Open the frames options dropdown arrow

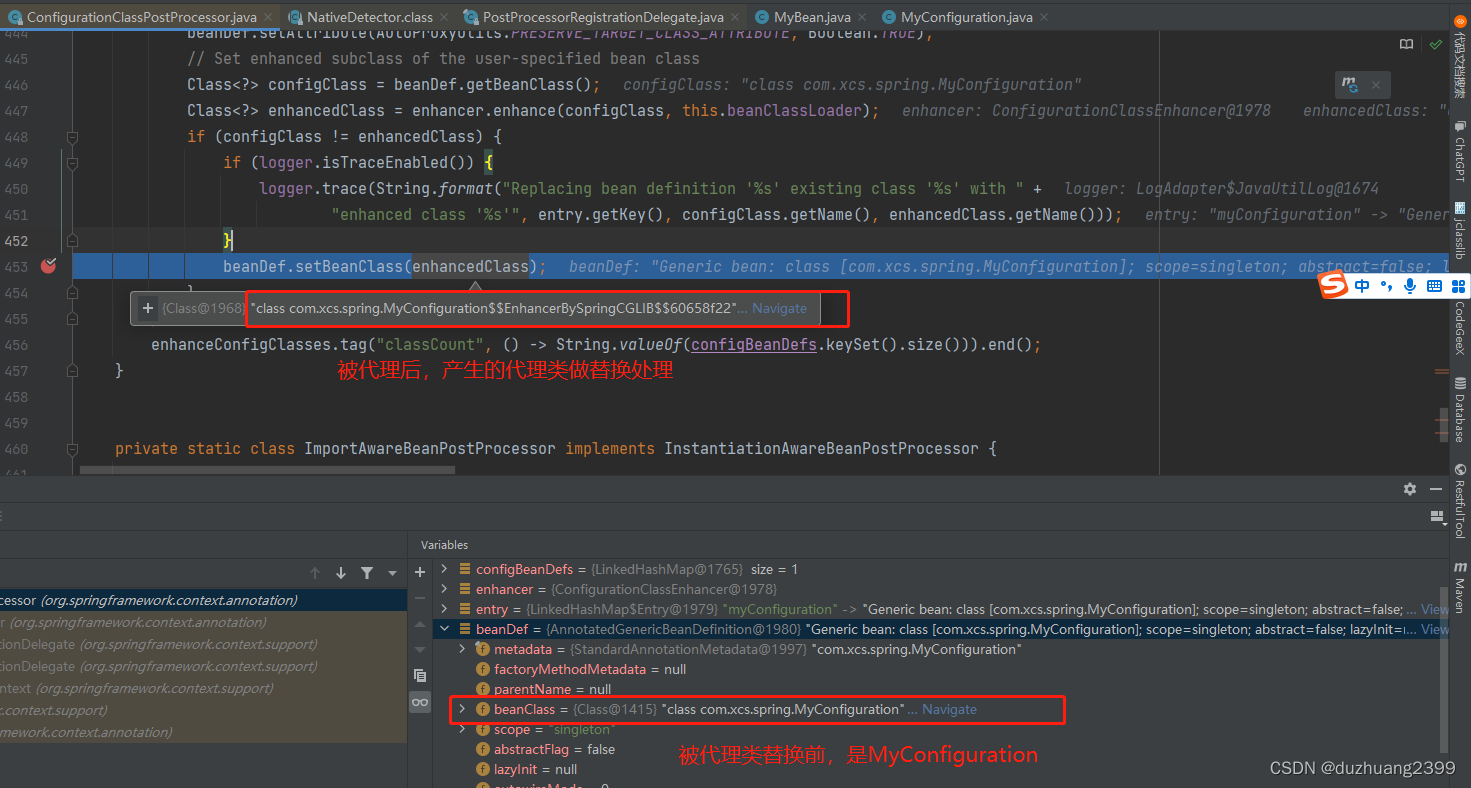(x=392, y=573)
